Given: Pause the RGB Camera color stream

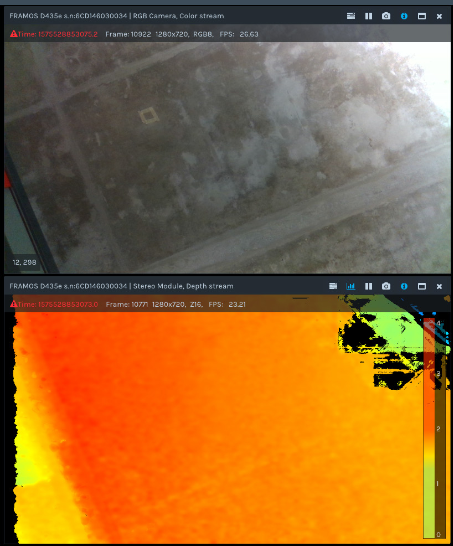Looking at the screenshot, I should (x=368, y=16).
